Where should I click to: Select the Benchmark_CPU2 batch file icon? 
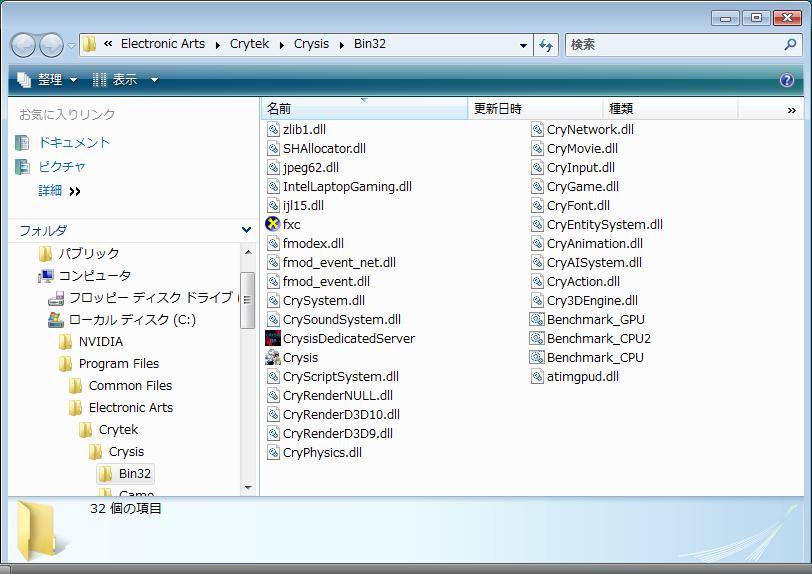point(537,338)
